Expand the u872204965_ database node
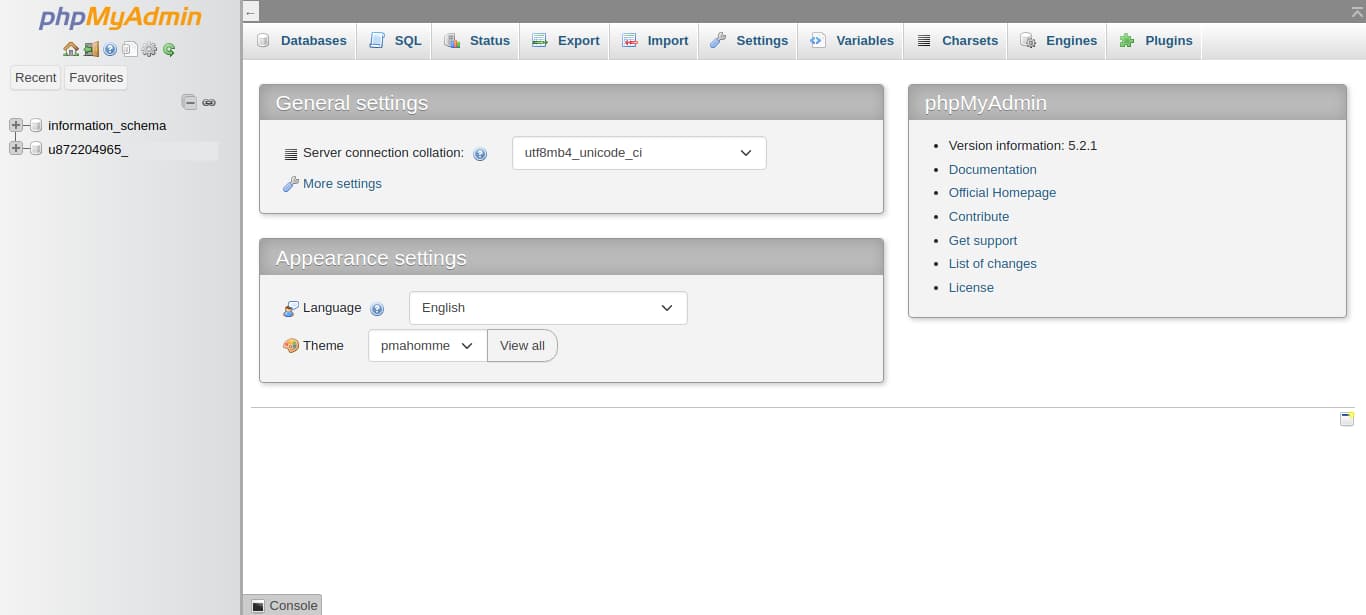1366x615 pixels. (15, 149)
